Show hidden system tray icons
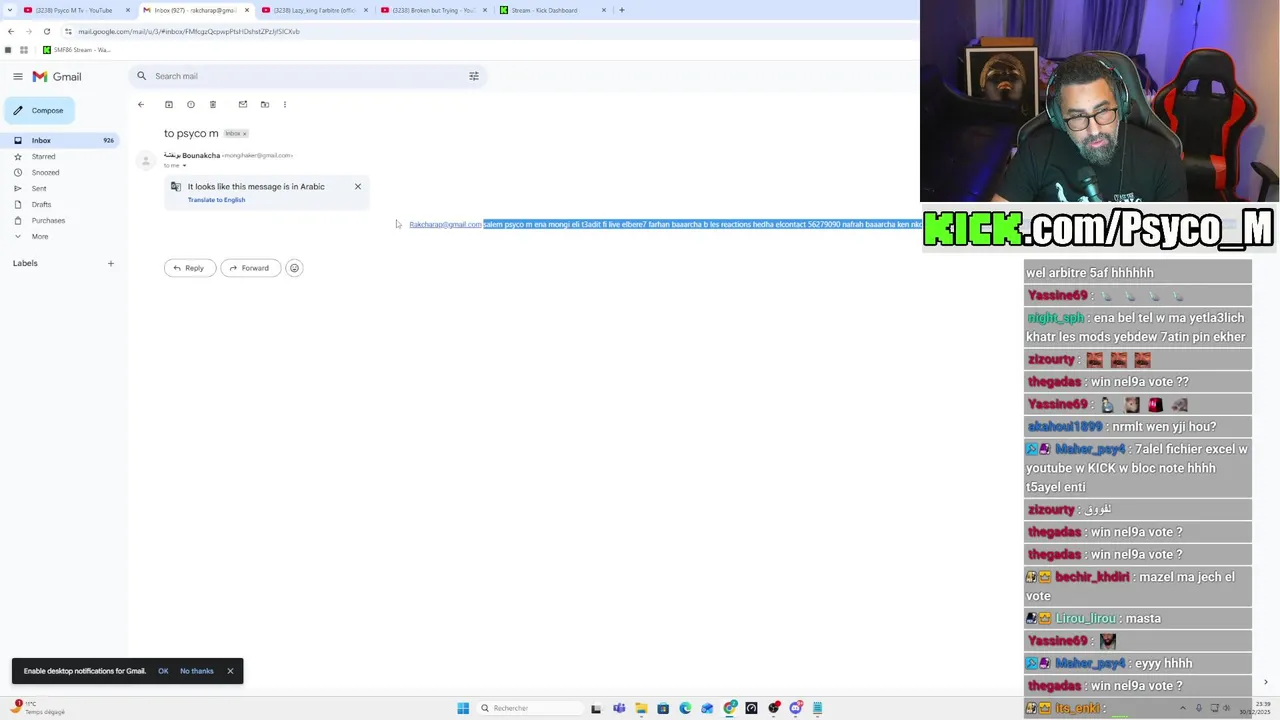Image resolution: width=1280 pixels, height=720 pixels. [x=1182, y=708]
